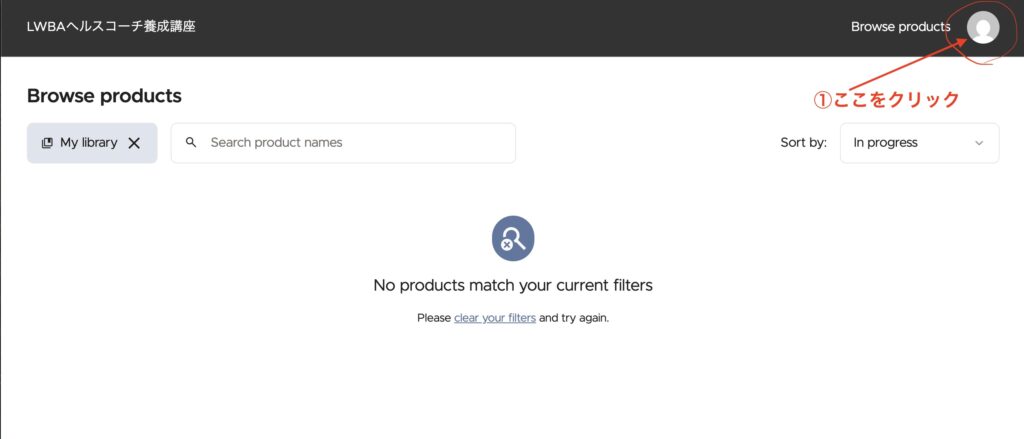Image resolution: width=1024 pixels, height=439 pixels.
Task: Click the magnifier icon in the search box
Action: click(191, 143)
